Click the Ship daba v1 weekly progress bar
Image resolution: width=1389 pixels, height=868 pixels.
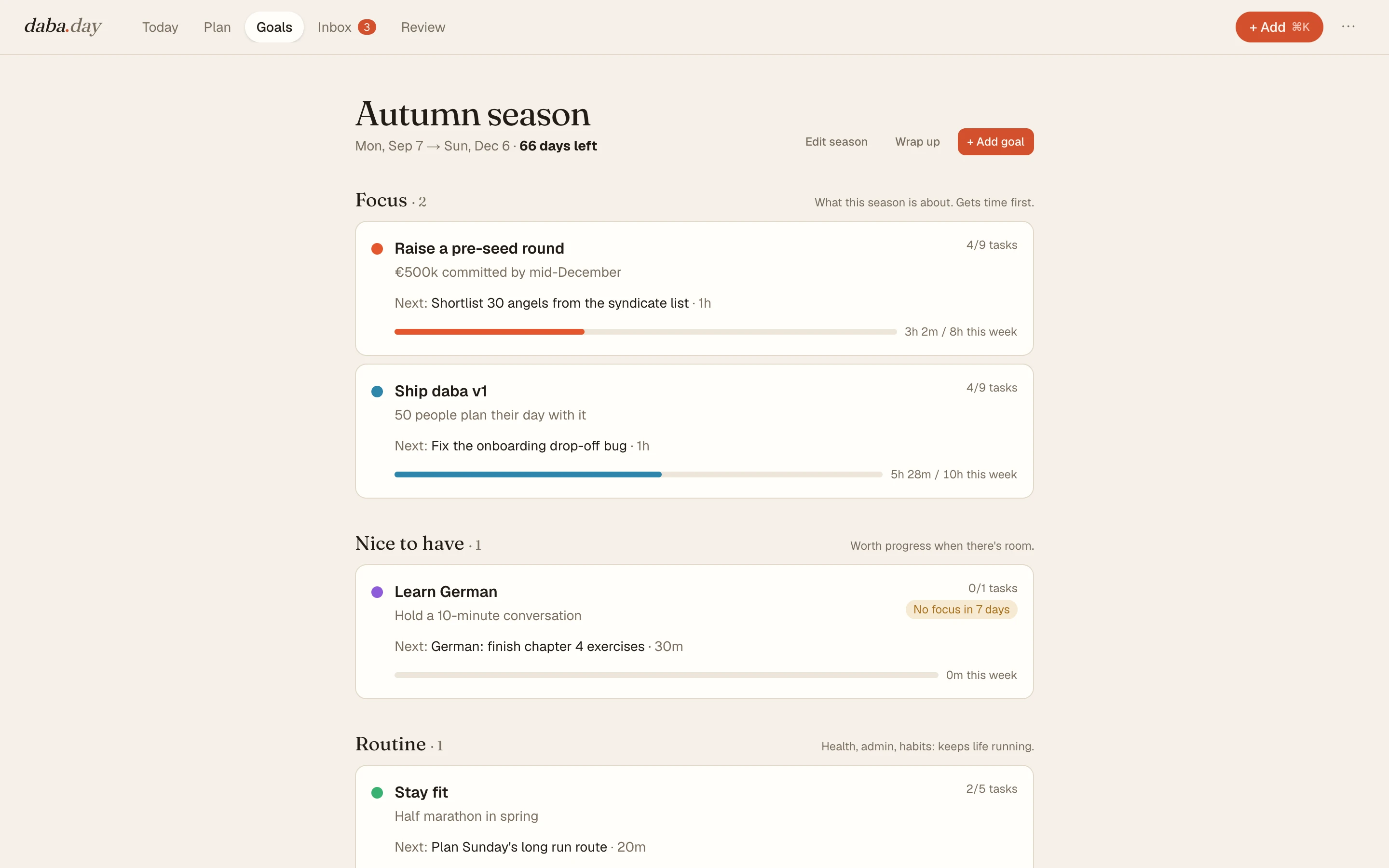pos(638,475)
